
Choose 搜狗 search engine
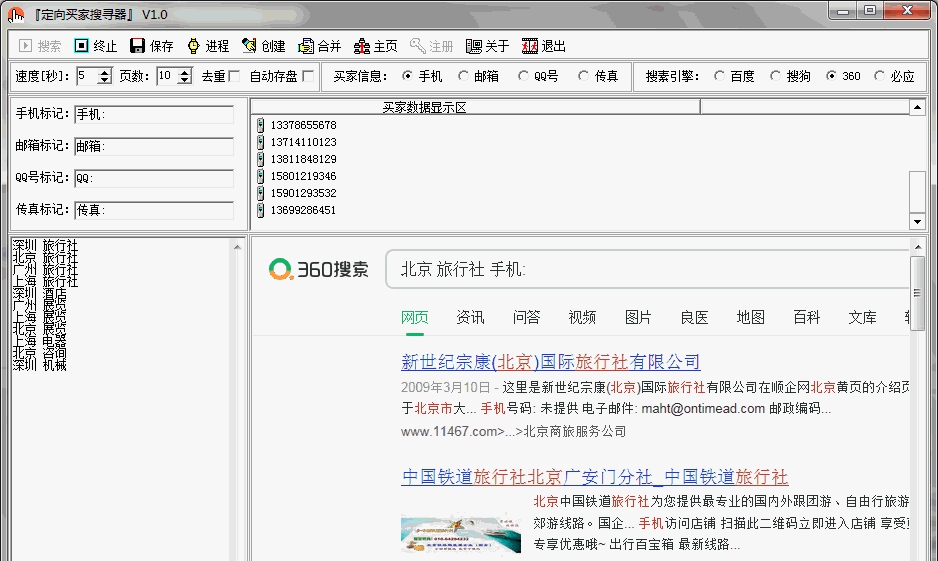[775, 76]
